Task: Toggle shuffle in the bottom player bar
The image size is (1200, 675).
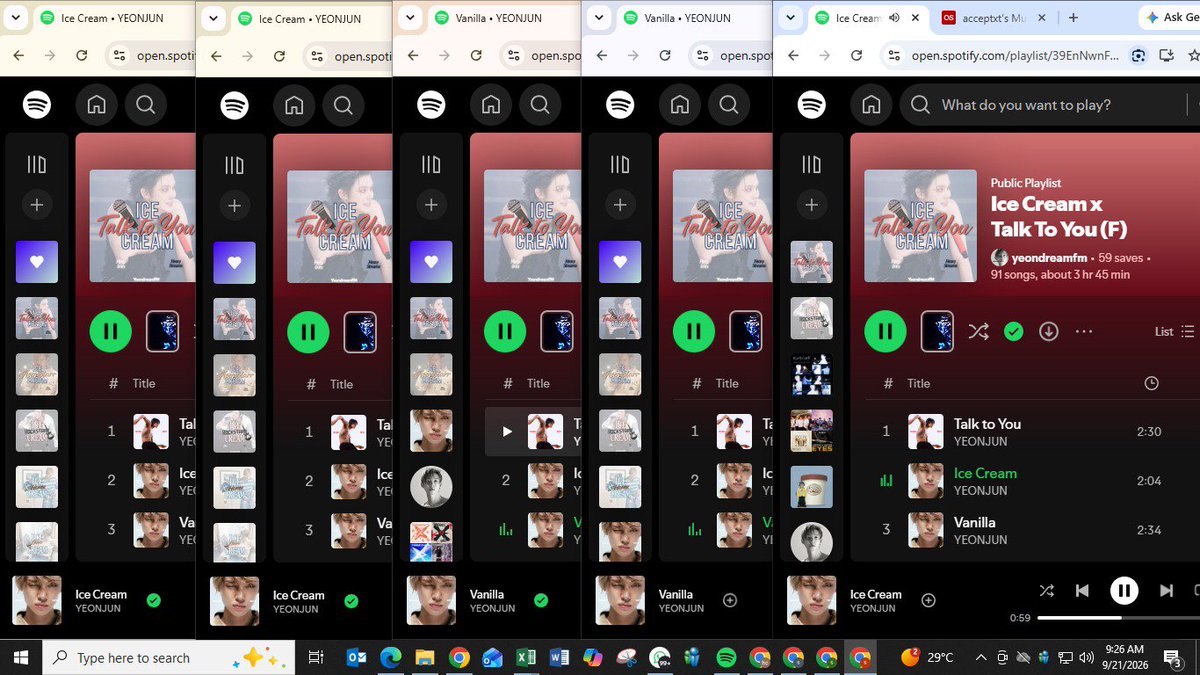Action: coord(1046,591)
